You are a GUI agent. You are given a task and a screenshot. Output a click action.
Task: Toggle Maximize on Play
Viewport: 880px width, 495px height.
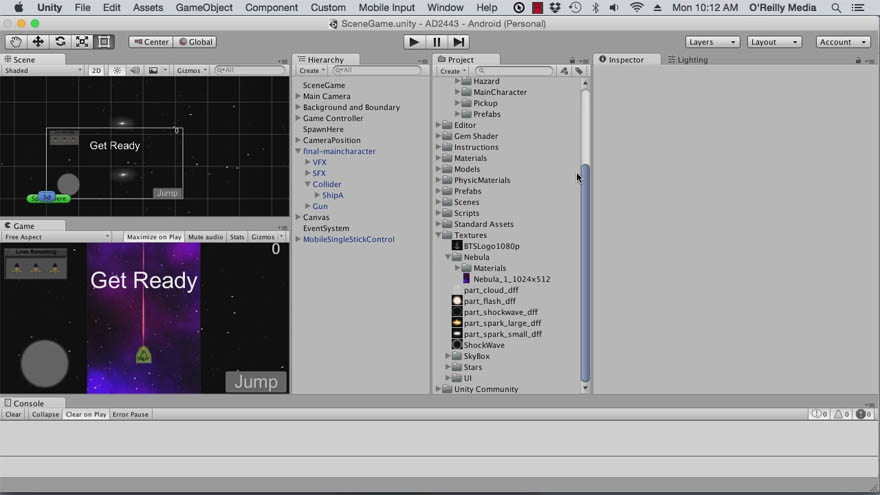coord(154,237)
